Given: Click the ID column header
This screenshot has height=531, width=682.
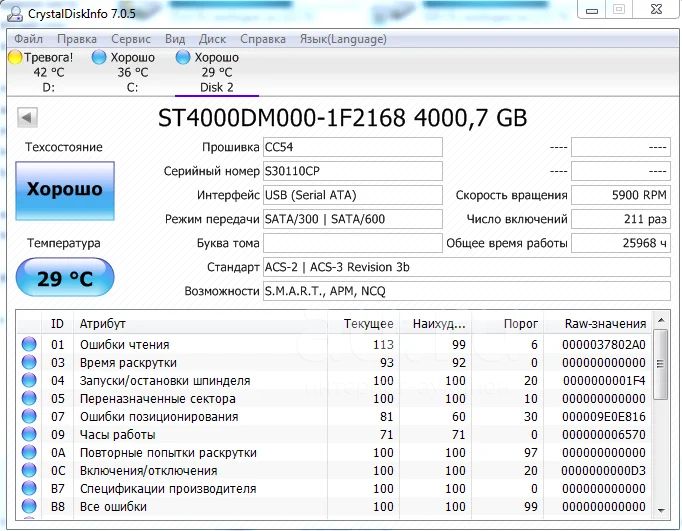Looking at the screenshot, I should pyautogui.click(x=57, y=324).
